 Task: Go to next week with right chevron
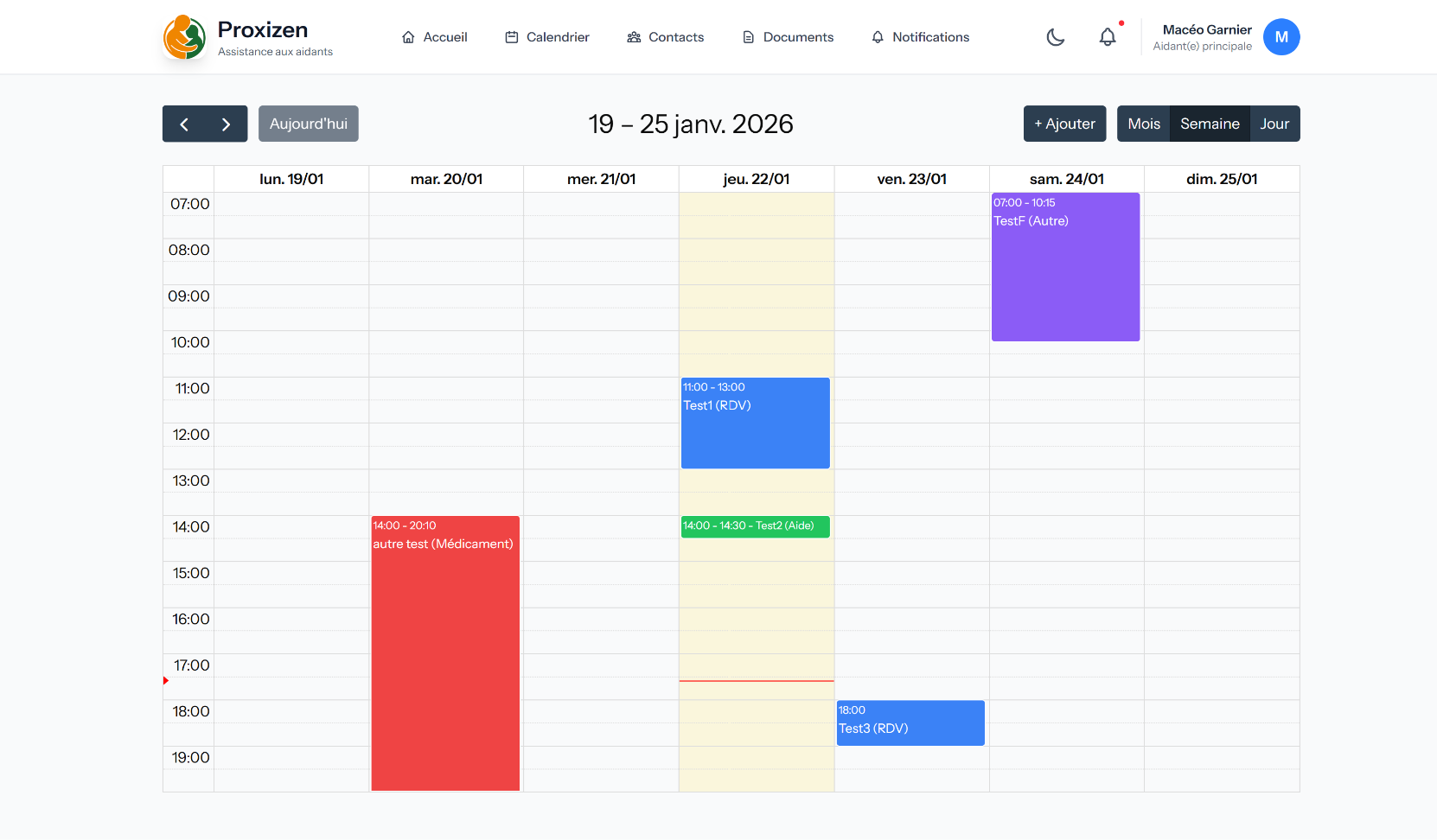(x=227, y=124)
